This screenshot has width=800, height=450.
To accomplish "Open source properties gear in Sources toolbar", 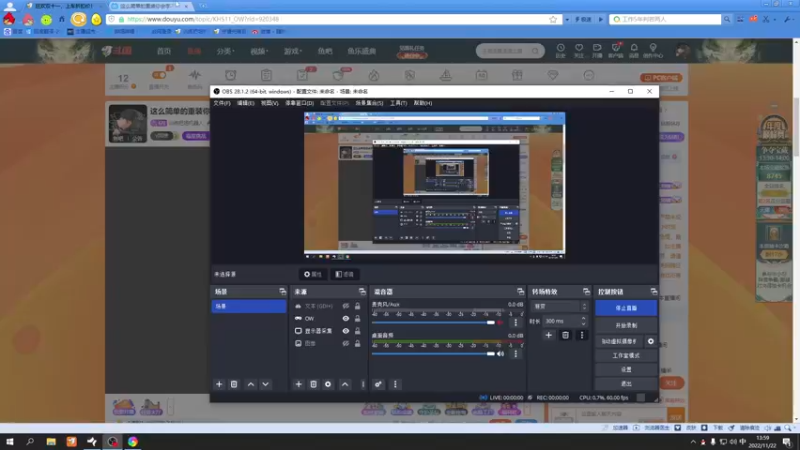I will click(x=328, y=384).
